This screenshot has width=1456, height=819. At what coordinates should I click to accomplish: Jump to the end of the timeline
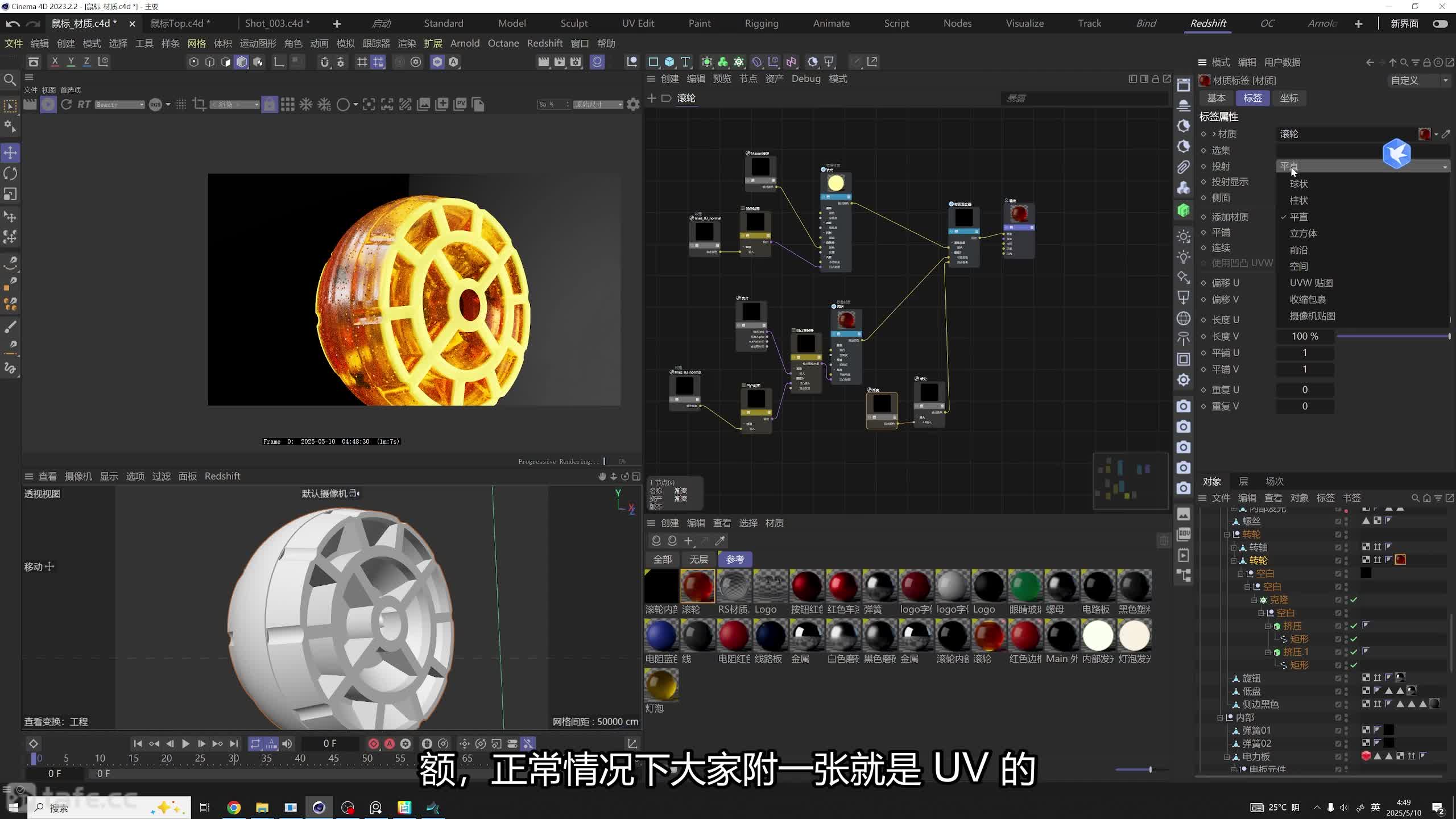(234, 743)
